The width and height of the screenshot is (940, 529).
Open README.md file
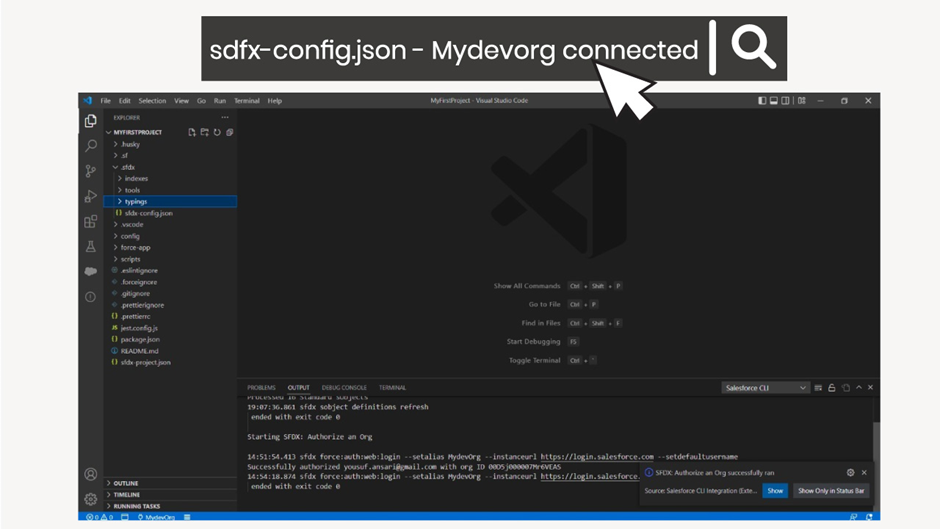139,351
